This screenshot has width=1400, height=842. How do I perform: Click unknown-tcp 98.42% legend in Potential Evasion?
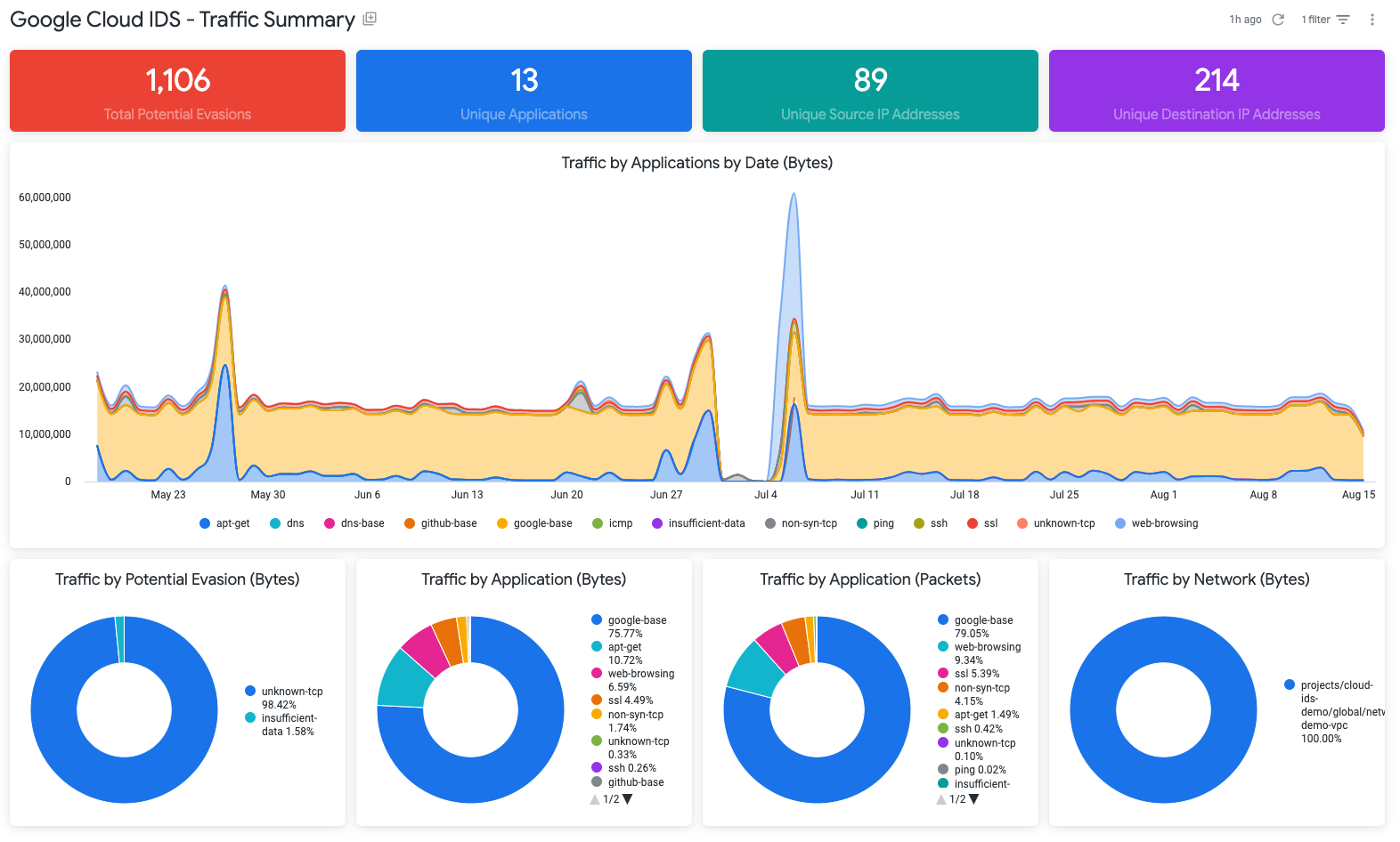coord(284,698)
